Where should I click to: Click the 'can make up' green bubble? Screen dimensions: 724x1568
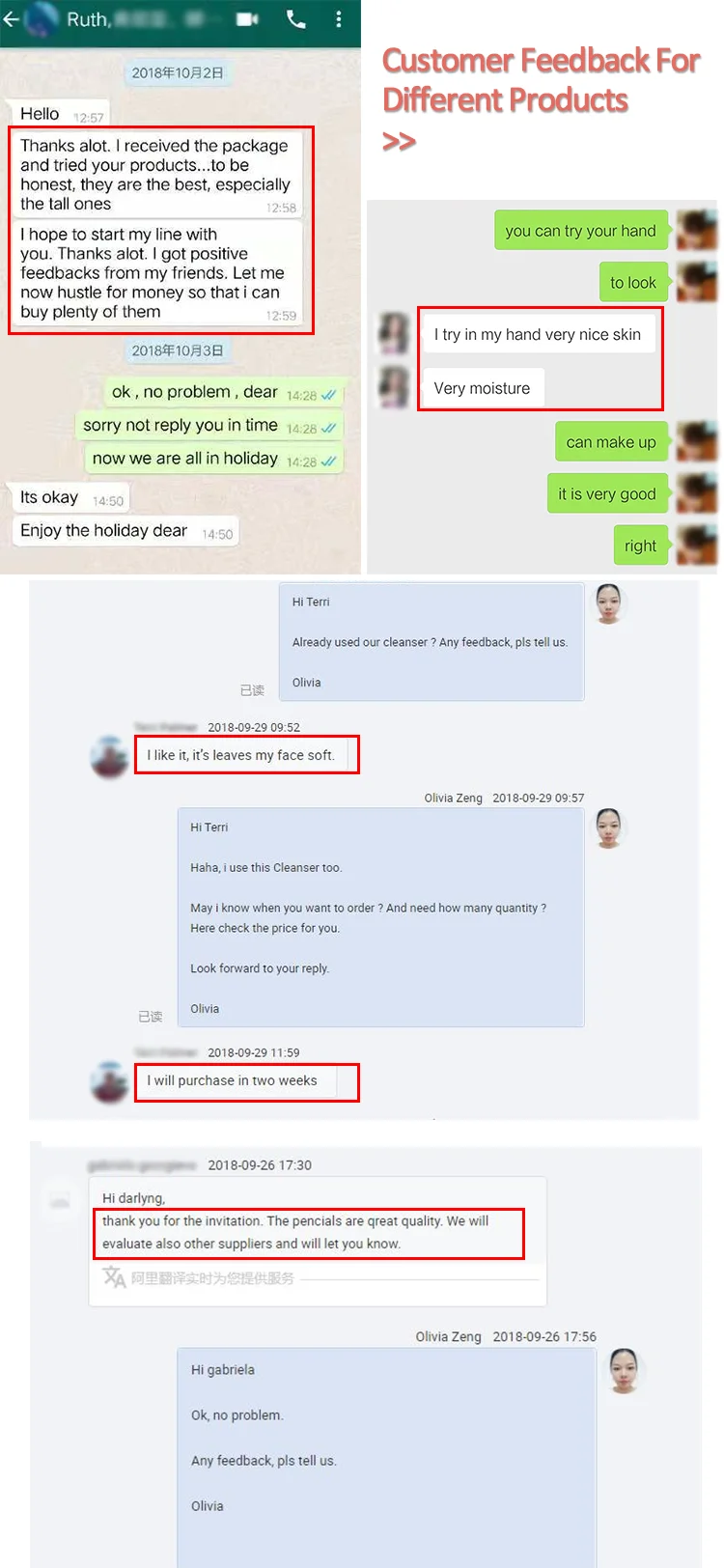coord(610,442)
